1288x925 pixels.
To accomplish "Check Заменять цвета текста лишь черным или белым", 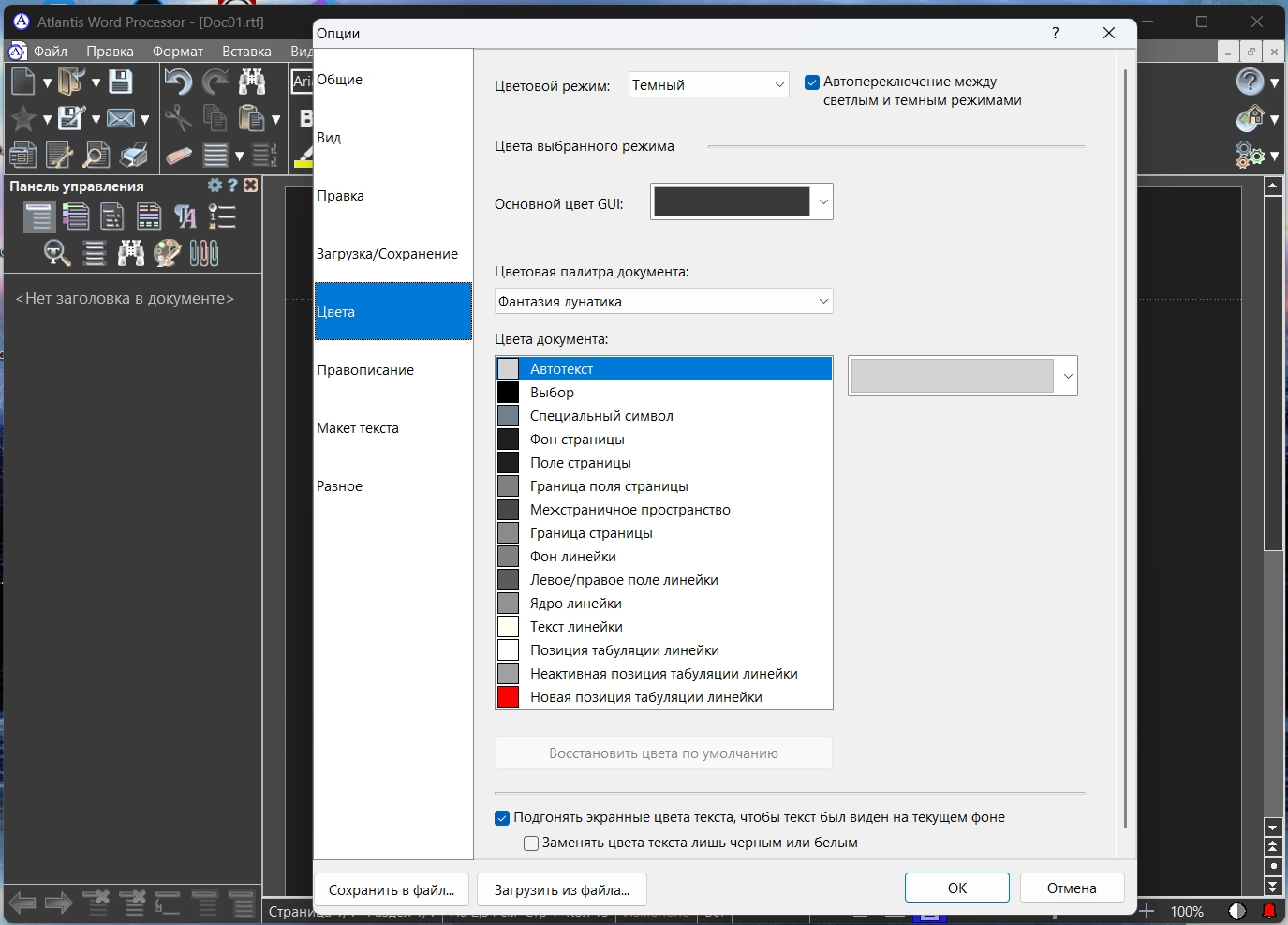I will 531,843.
